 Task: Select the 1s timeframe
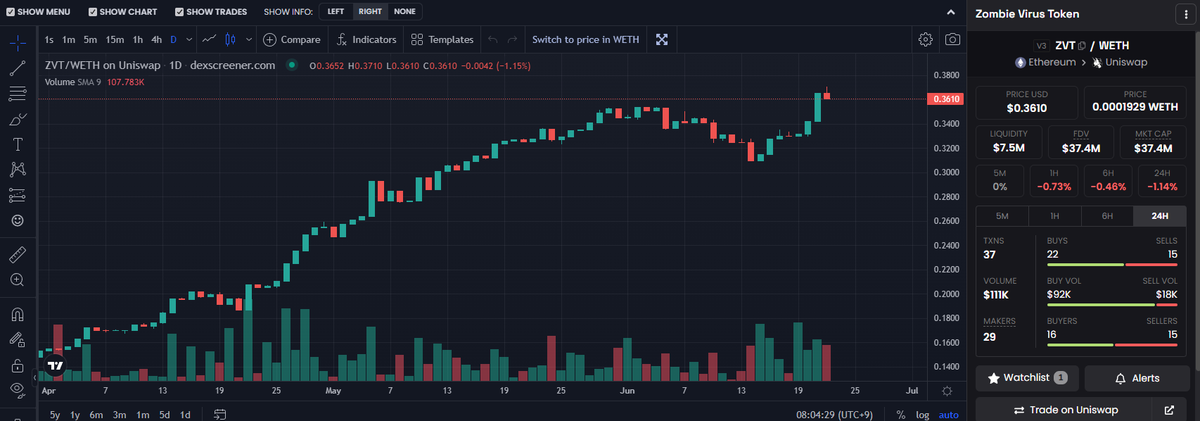click(49, 39)
